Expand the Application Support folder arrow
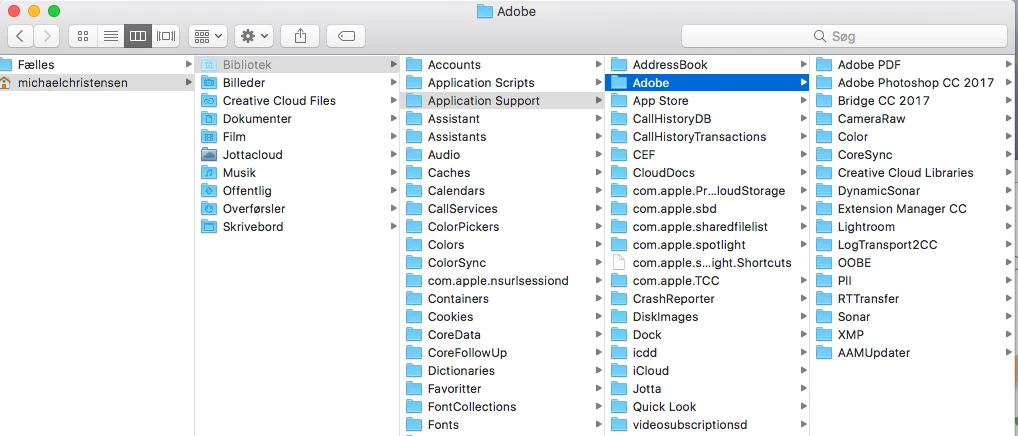The width and height of the screenshot is (1018, 436). (598, 101)
